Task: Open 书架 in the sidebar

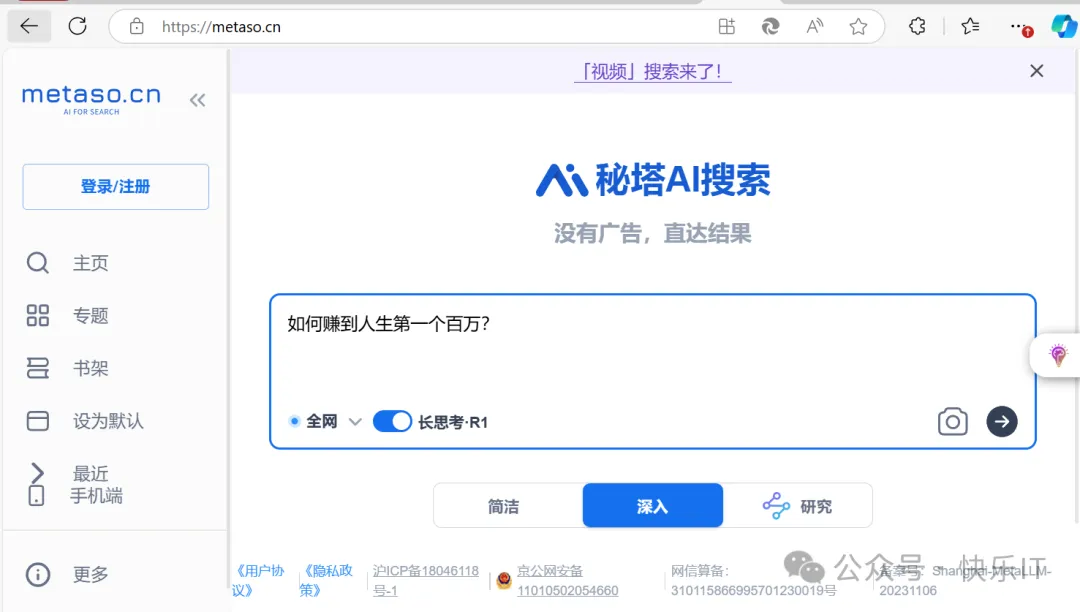Action: 90,369
